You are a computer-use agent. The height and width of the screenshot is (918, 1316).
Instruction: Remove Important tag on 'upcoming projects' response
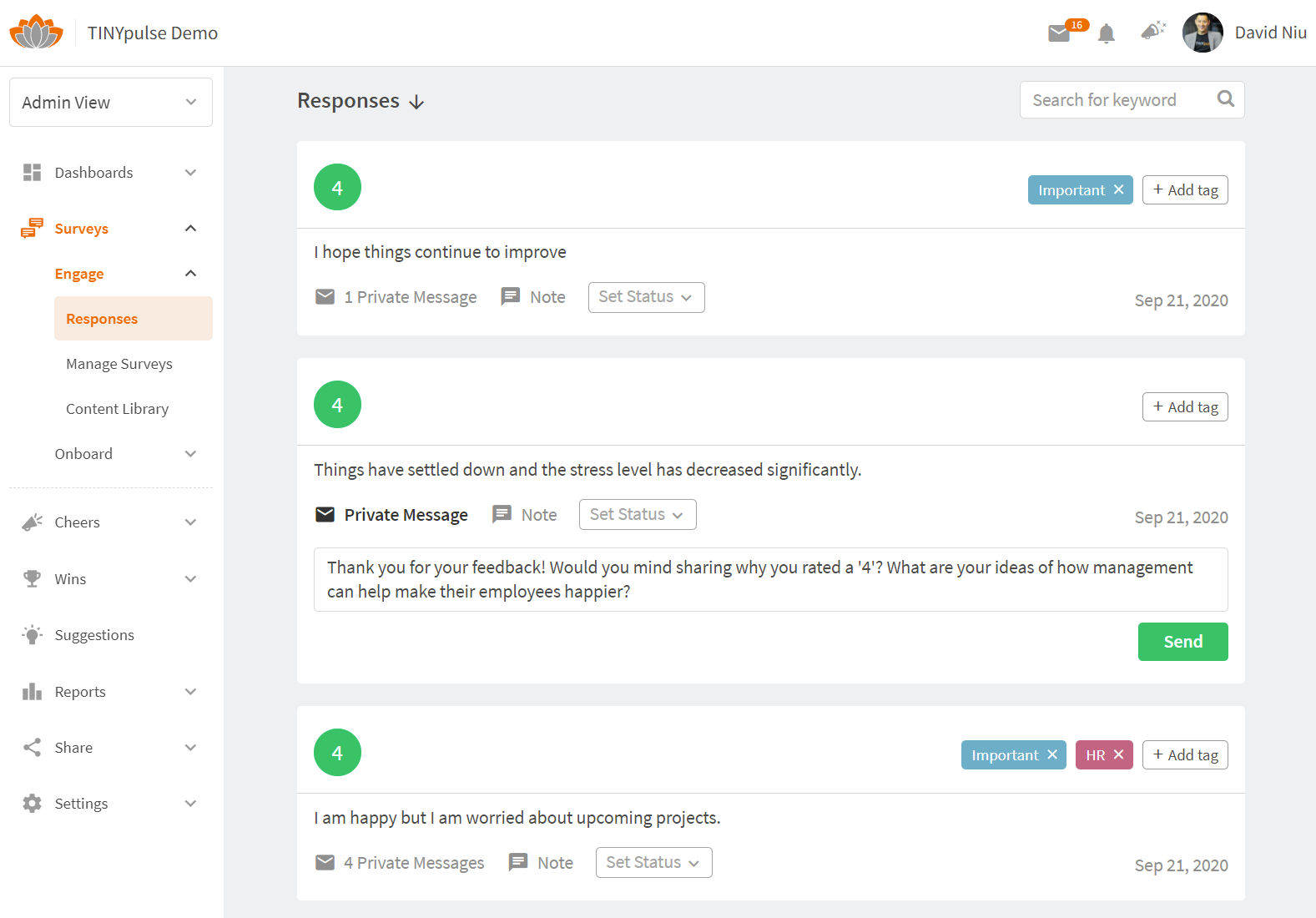pyautogui.click(x=1052, y=754)
